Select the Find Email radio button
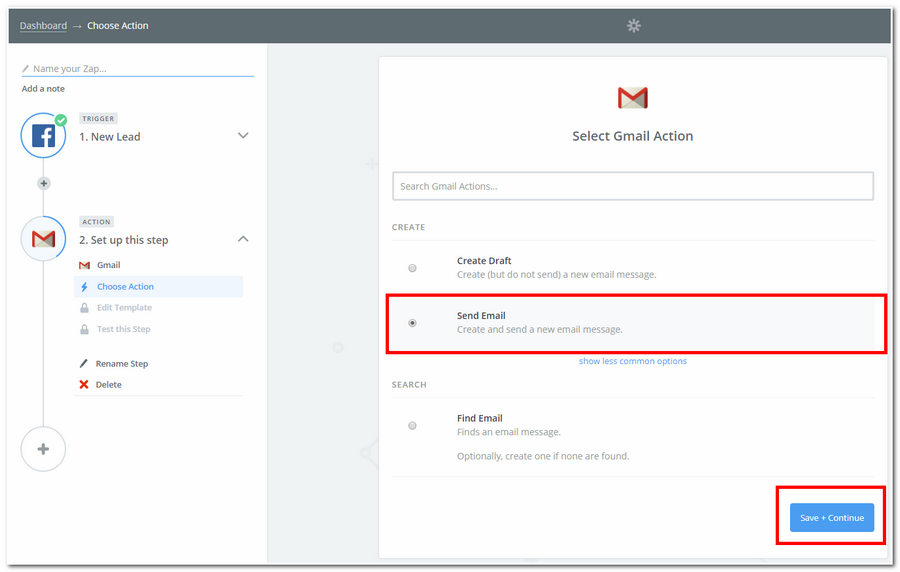The width and height of the screenshot is (900, 572). pyautogui.click(x=412, y=426)
